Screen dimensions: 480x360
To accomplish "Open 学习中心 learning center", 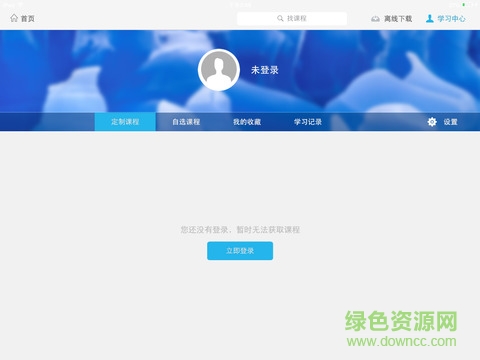I will [452, 19].
